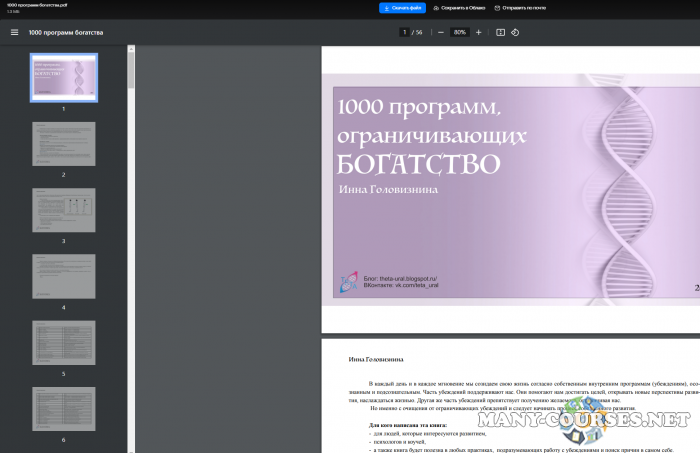Select page 4 thumbnail

64,276
